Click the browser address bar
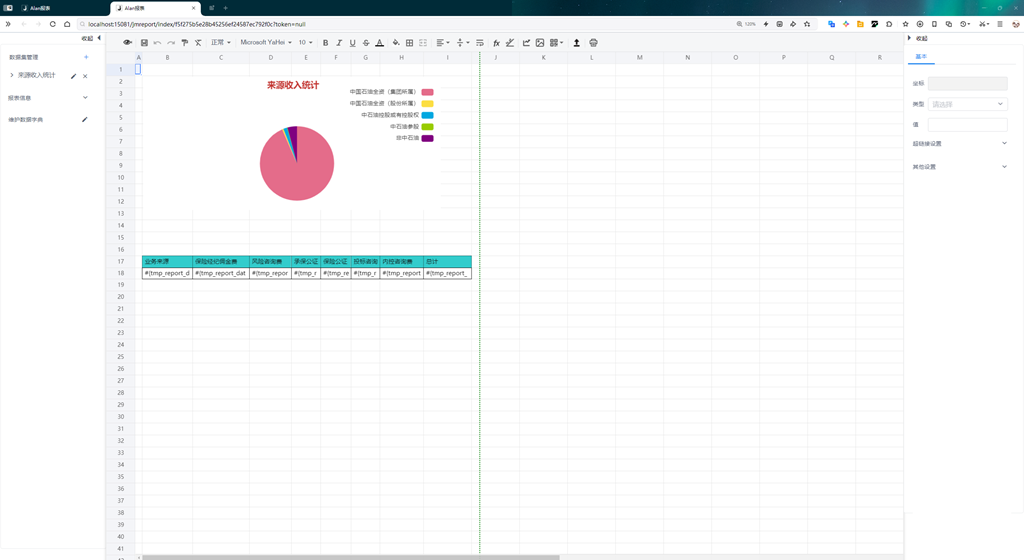This screenshot has height=560, width=1024. coord(405,24)
